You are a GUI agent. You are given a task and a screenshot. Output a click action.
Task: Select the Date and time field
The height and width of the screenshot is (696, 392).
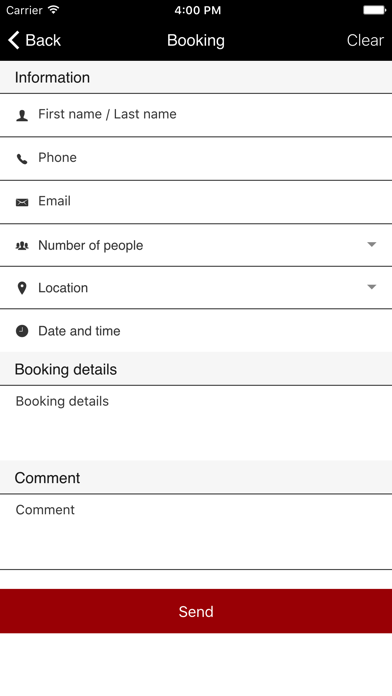coord(196,331)
